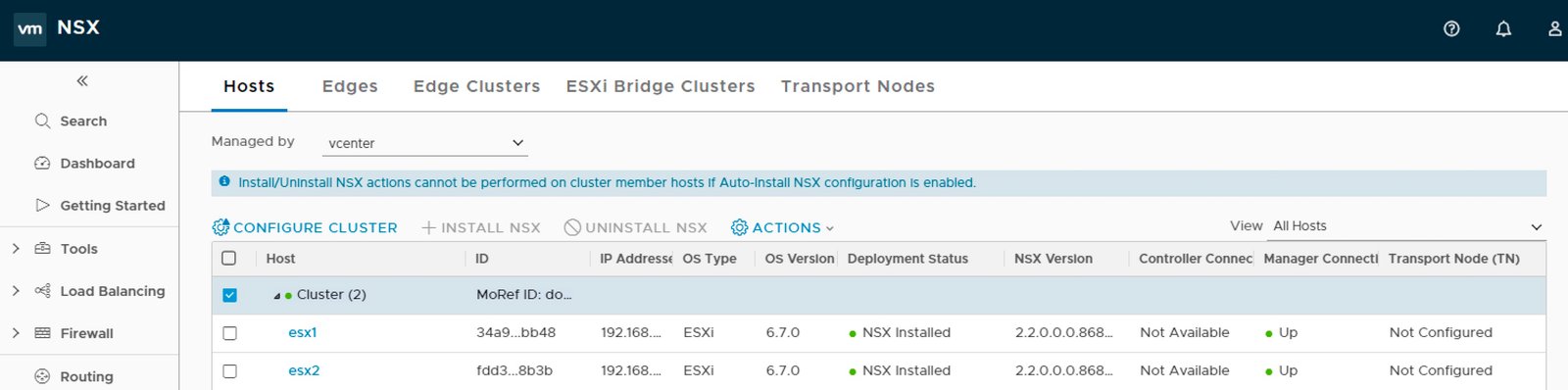1568x390 pixels.
Task: Sort by the Deployment Status column header
Action: (907, 259)
